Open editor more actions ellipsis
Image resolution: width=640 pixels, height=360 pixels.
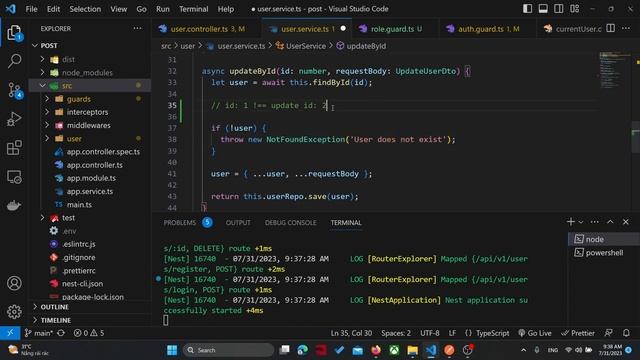(626, 29)
